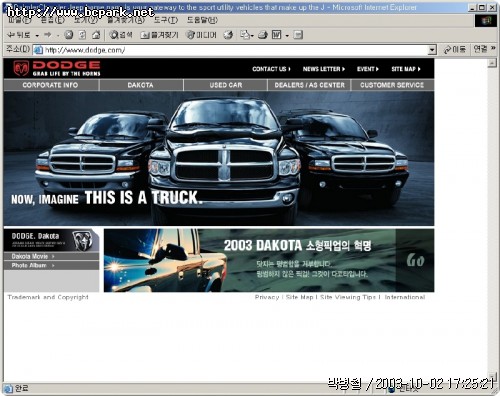Print the page with Print icon
Screen dimensions: 500x396
263,35
